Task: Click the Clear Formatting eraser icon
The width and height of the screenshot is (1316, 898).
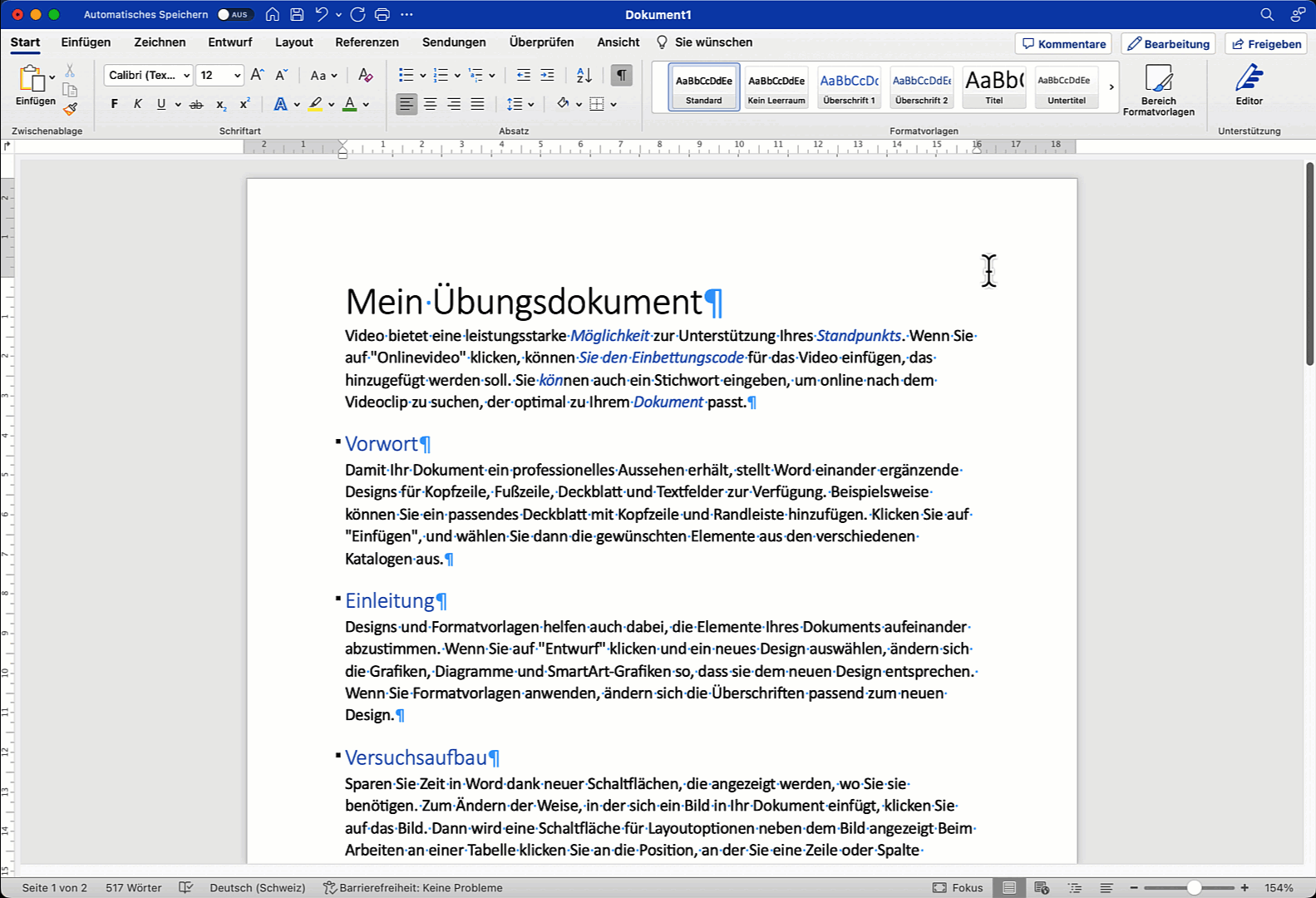Action: pyautogui.click(x=365, y=76)
